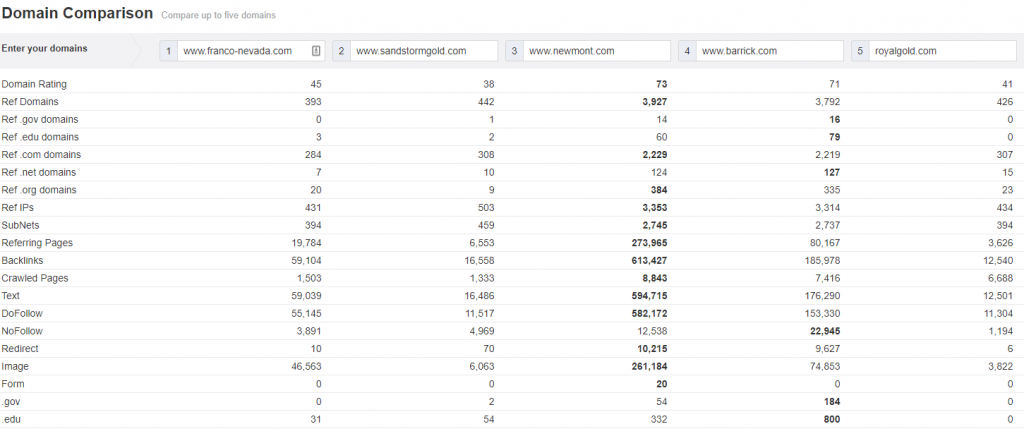Screen dimensions: 1024x436
Task: Click the Redirect value 10,215
Action: tap(652, 349)
